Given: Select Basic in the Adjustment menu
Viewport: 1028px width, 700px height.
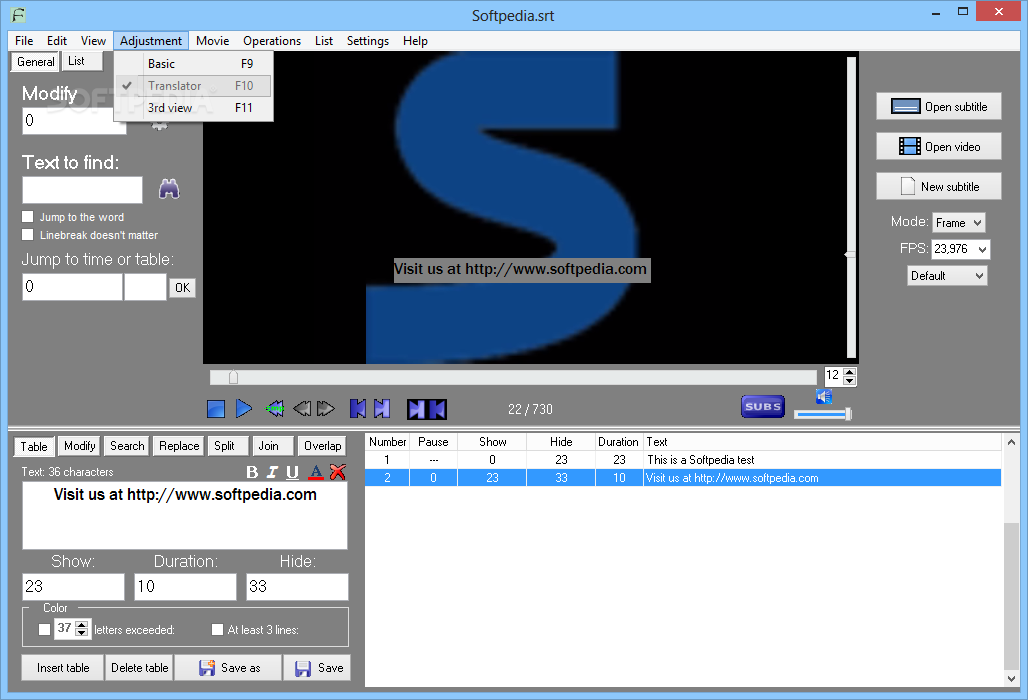Looking at the screenshot, I should (193, 64).
